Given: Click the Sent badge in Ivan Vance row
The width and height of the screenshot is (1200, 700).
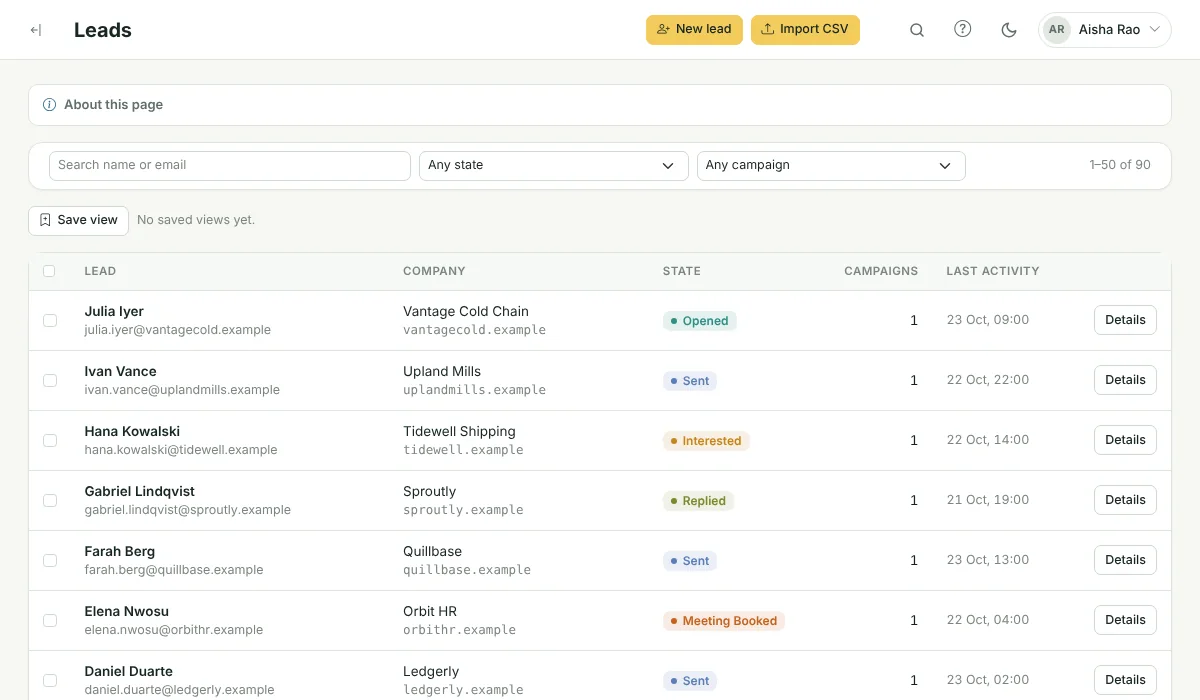Looking at the screenshot, I should [x=690, y=381].
